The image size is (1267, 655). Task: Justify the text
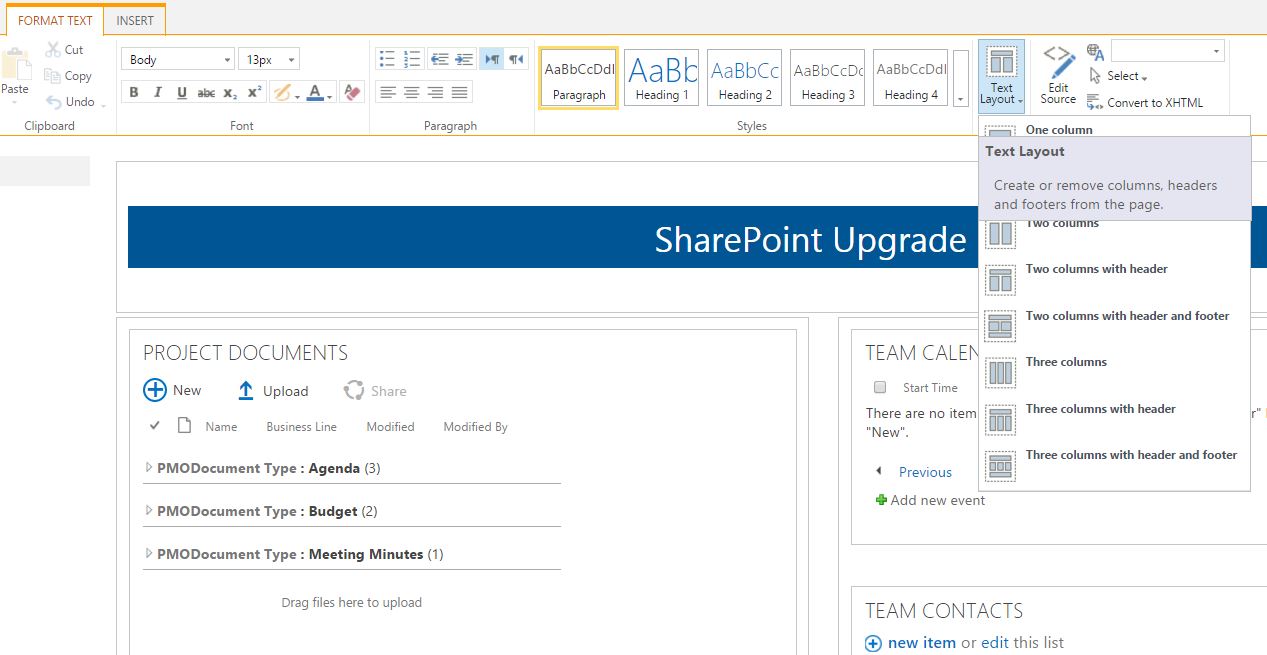[x=459, y=93]
